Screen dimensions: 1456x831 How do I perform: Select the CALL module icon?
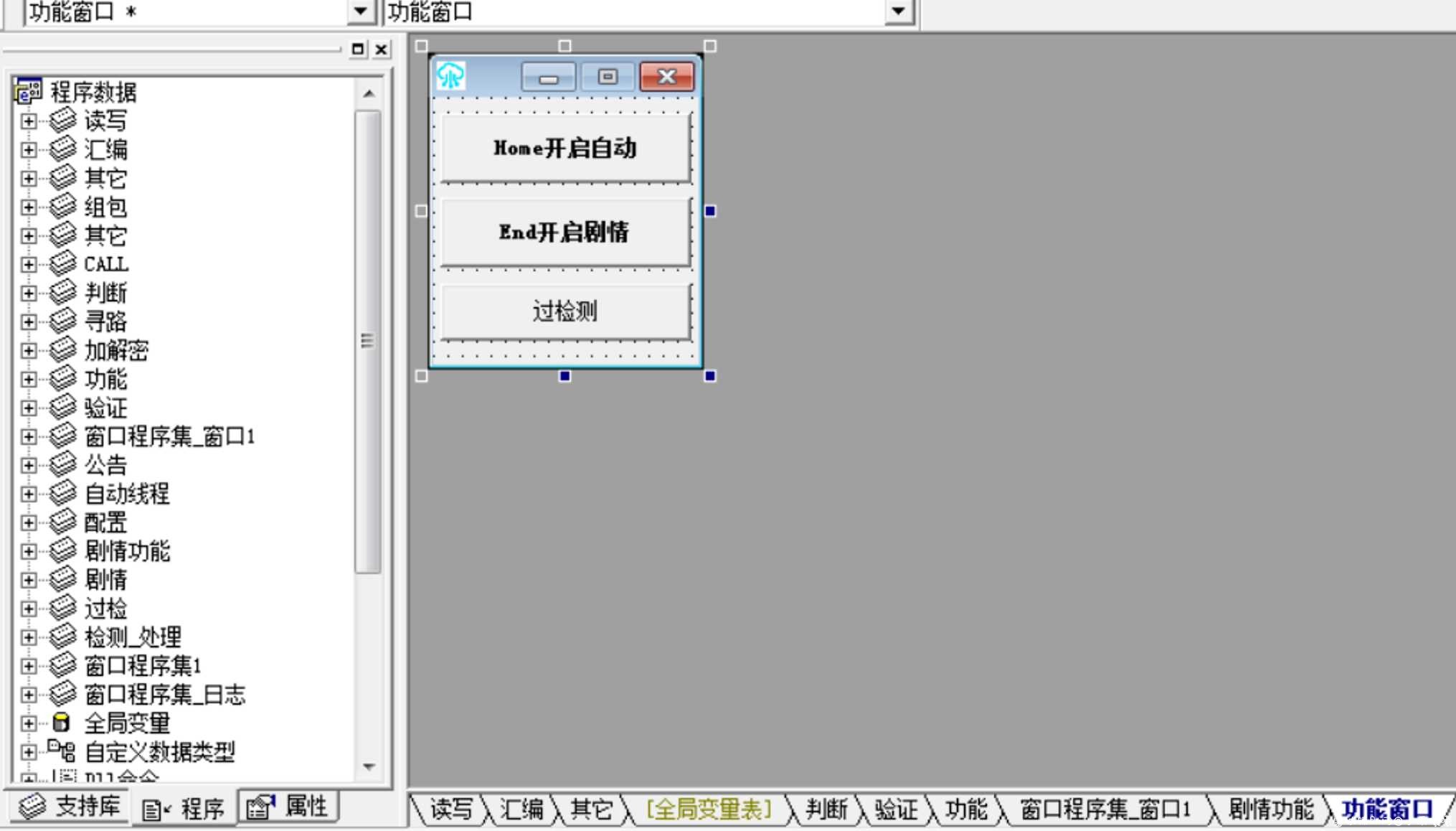click(x=63, y=263)
